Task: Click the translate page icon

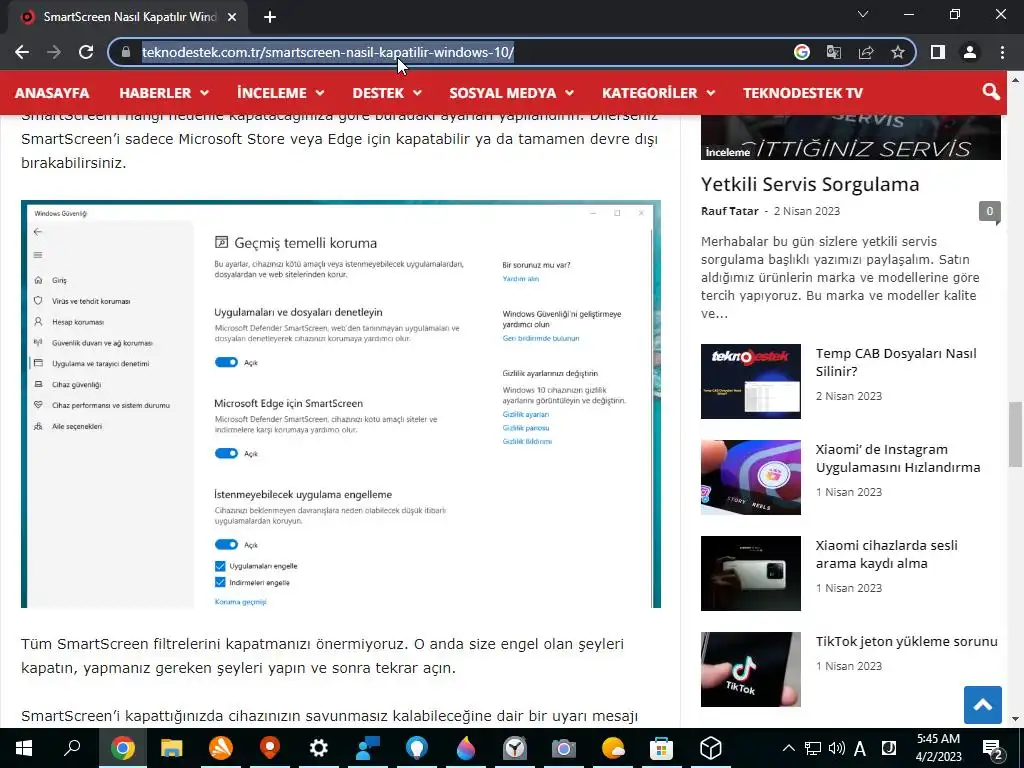Action: (834, 52)
